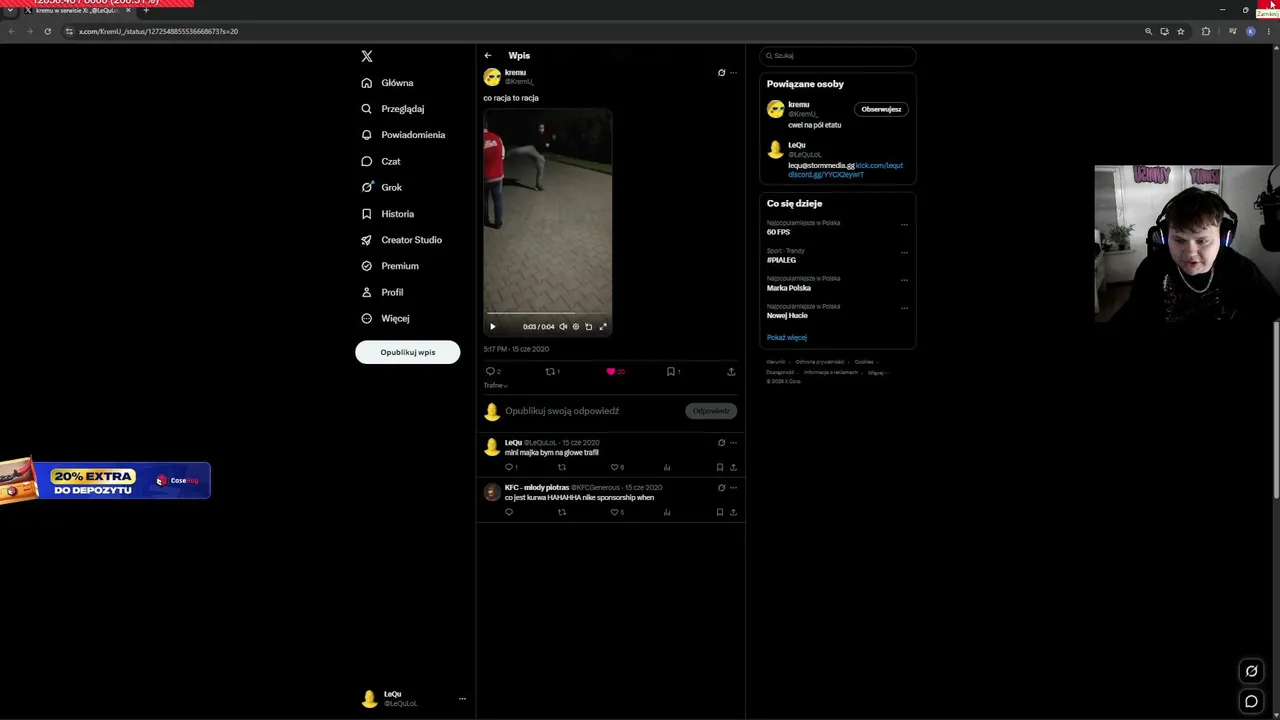Image resolution: width=1280 pixels, height=720 pixels.
Task: Go to Główna home feed
Action: click(x=388, y=83)
